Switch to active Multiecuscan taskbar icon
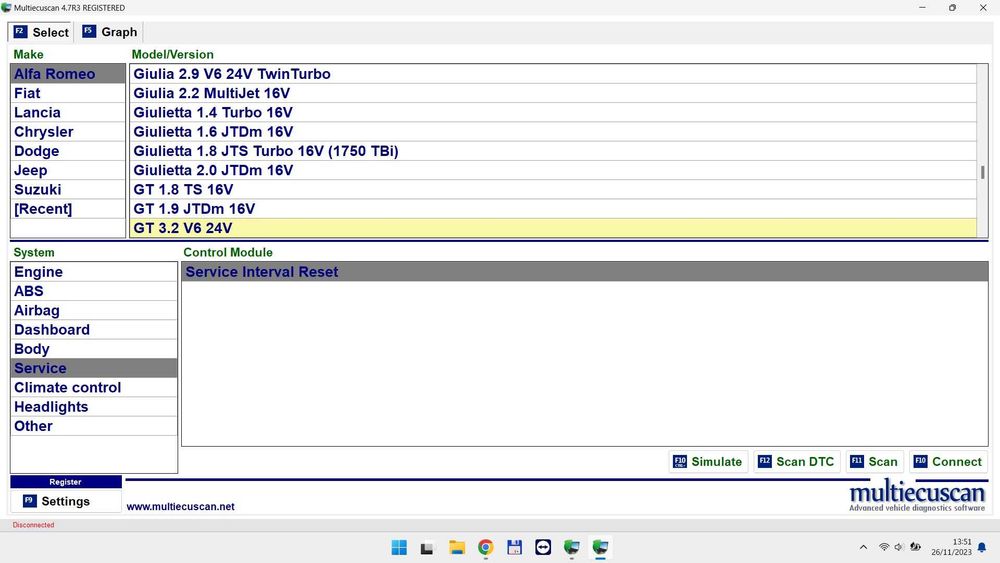1000x563 pixels. [600, 547]
